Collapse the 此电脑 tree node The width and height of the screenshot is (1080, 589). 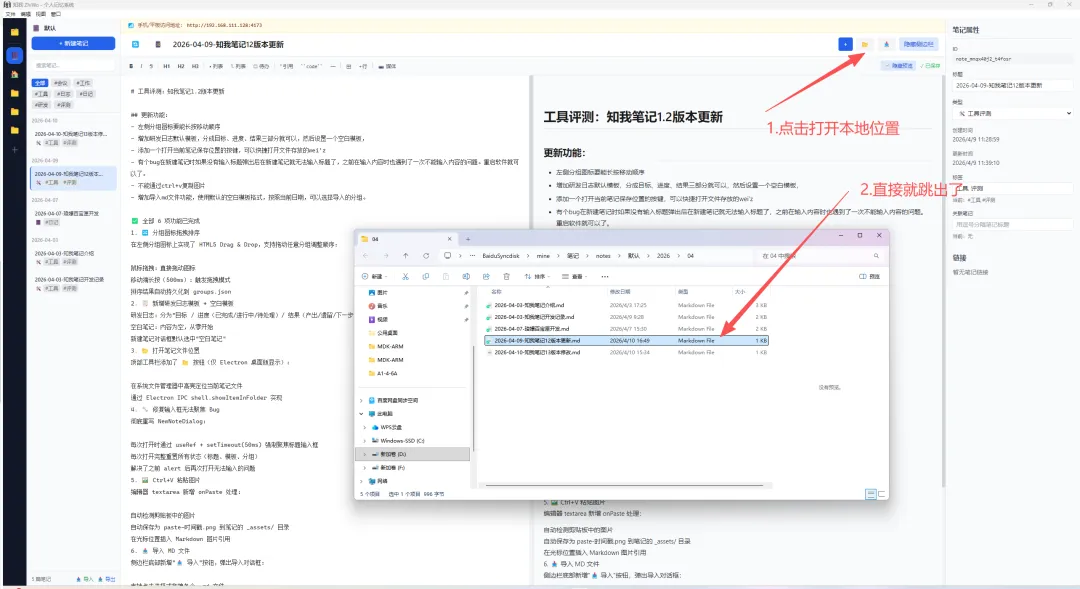point(361,413)
